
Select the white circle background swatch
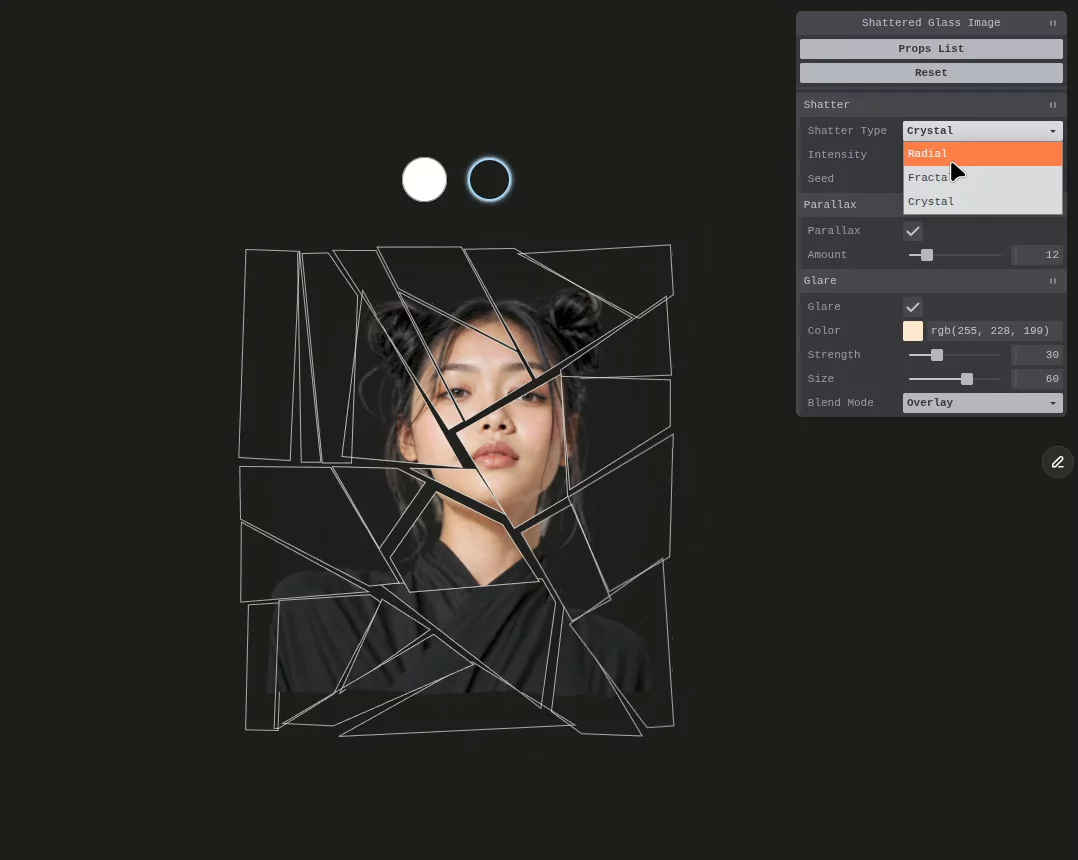click(x=424, y=179)
